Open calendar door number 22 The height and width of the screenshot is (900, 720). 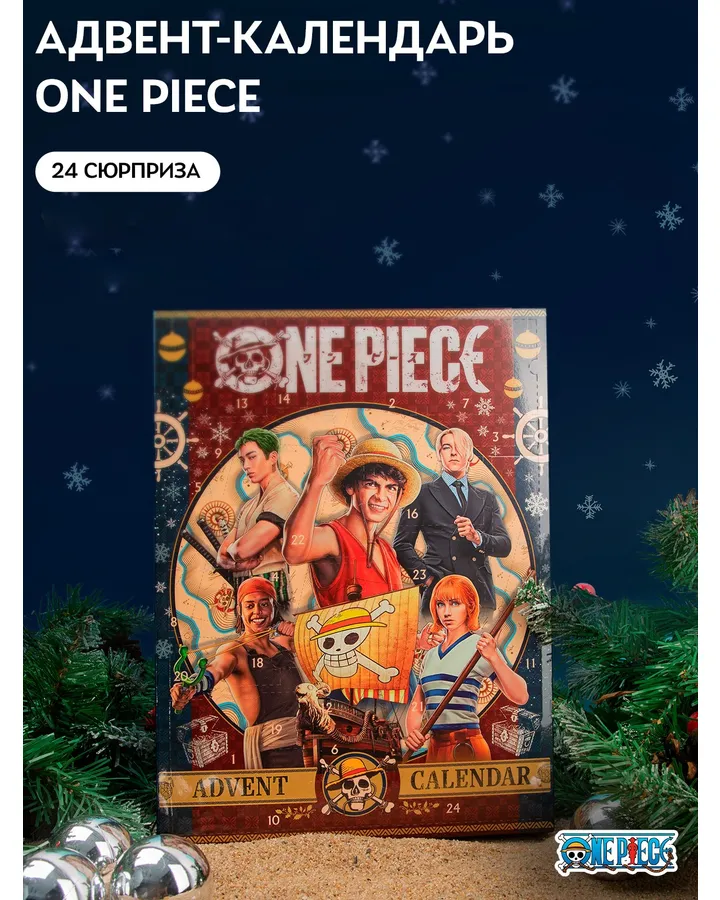point(297,540)
